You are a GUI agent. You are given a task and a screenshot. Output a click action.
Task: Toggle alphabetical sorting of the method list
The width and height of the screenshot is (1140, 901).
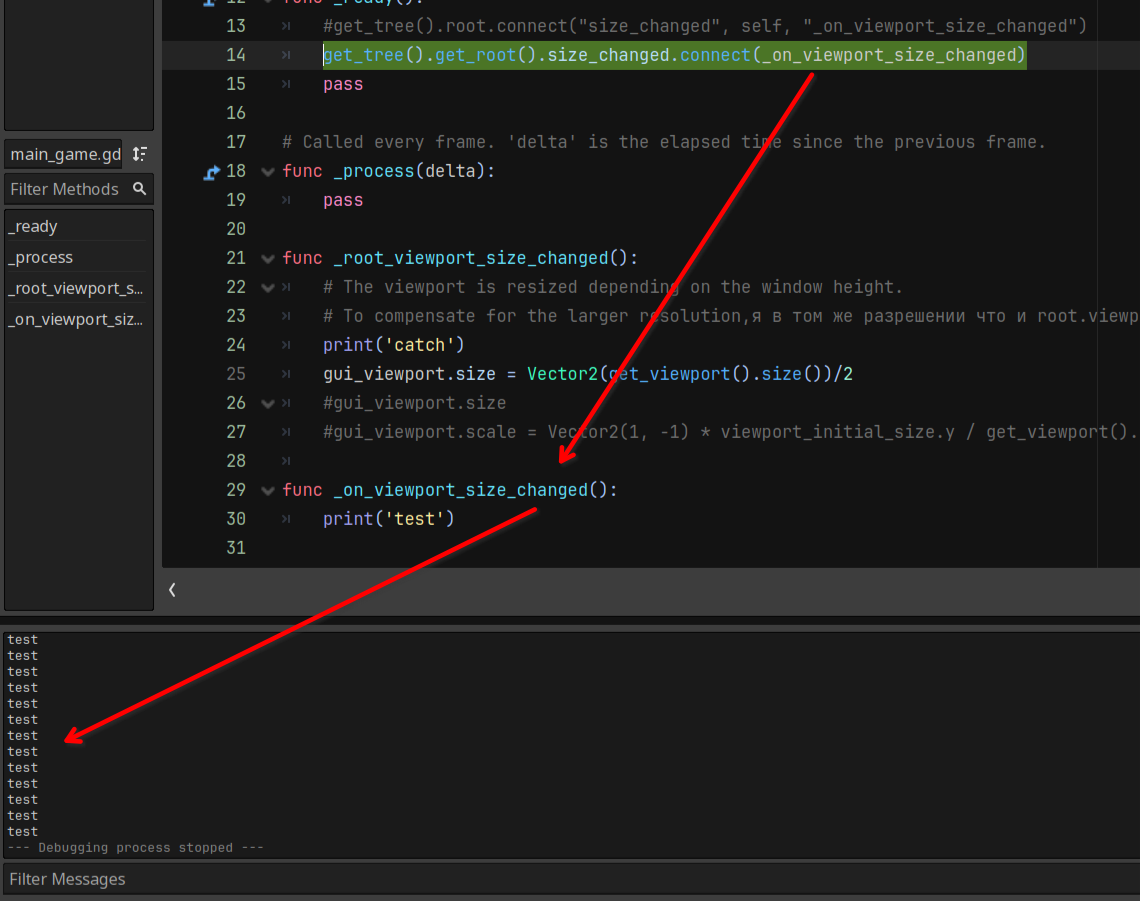(140, 154)
